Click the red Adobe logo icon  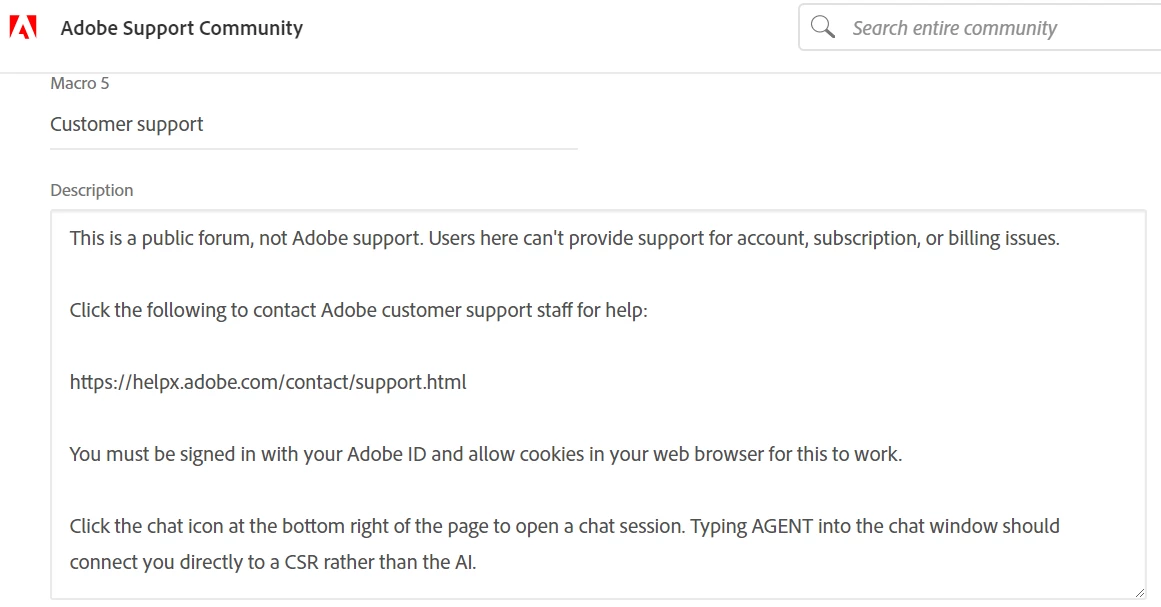pos(23,28)
